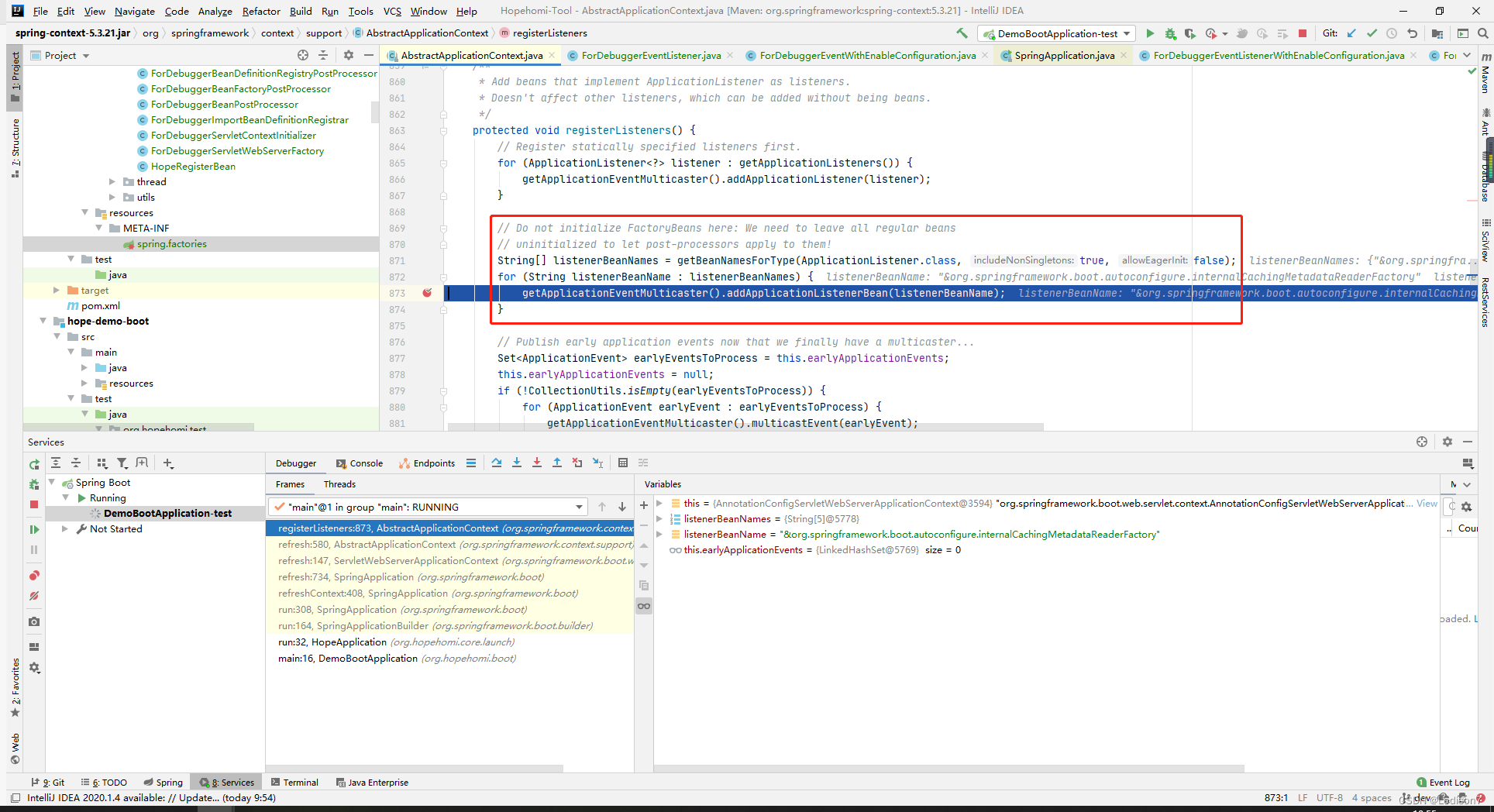Expand the thread folder in tree
This screenshot has height=812, width=1494.
tap(112, 181)
